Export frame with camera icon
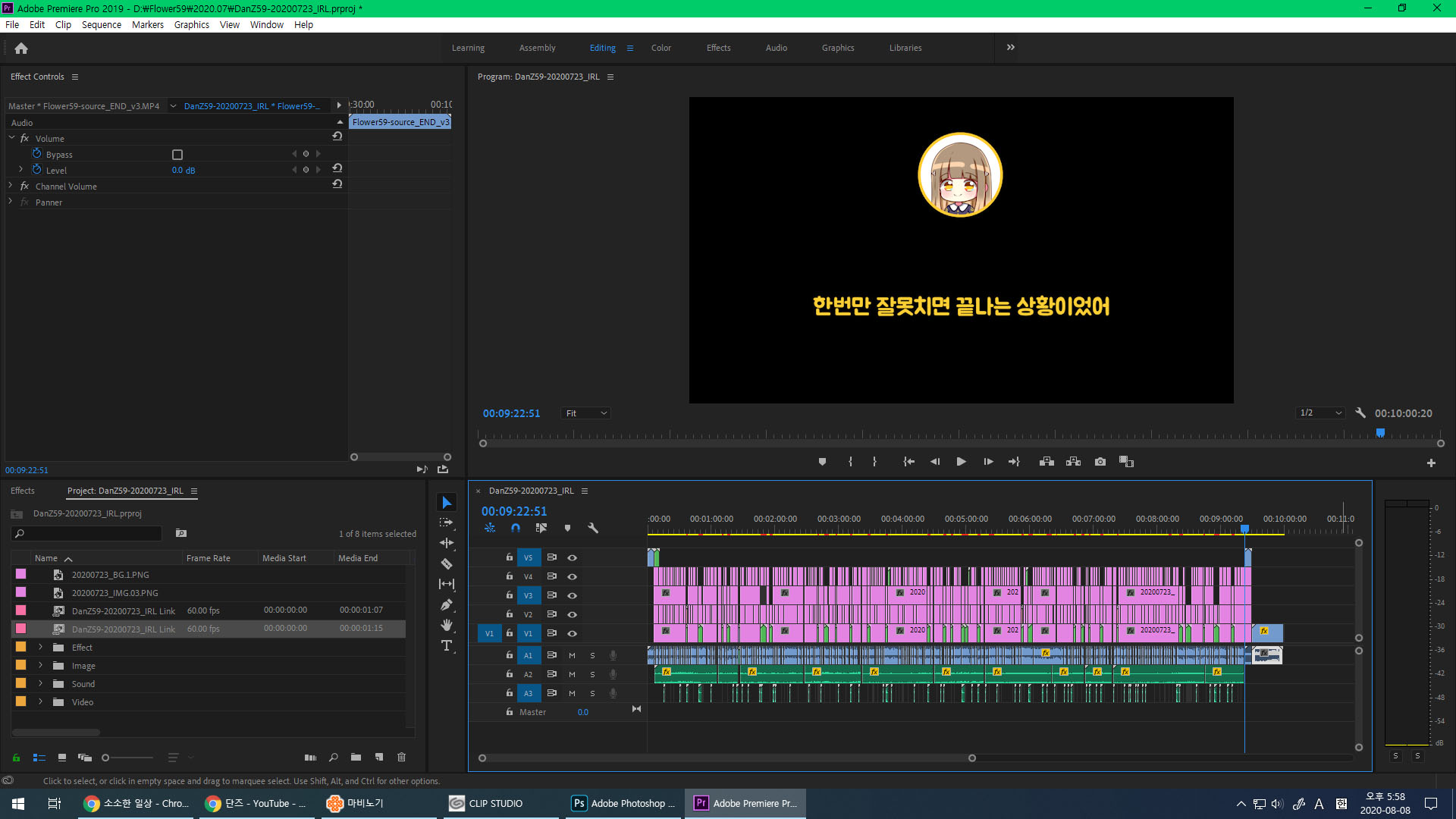Image resolution: width=1456 pixels, height=819 pixels. (x=1100, y=462)
